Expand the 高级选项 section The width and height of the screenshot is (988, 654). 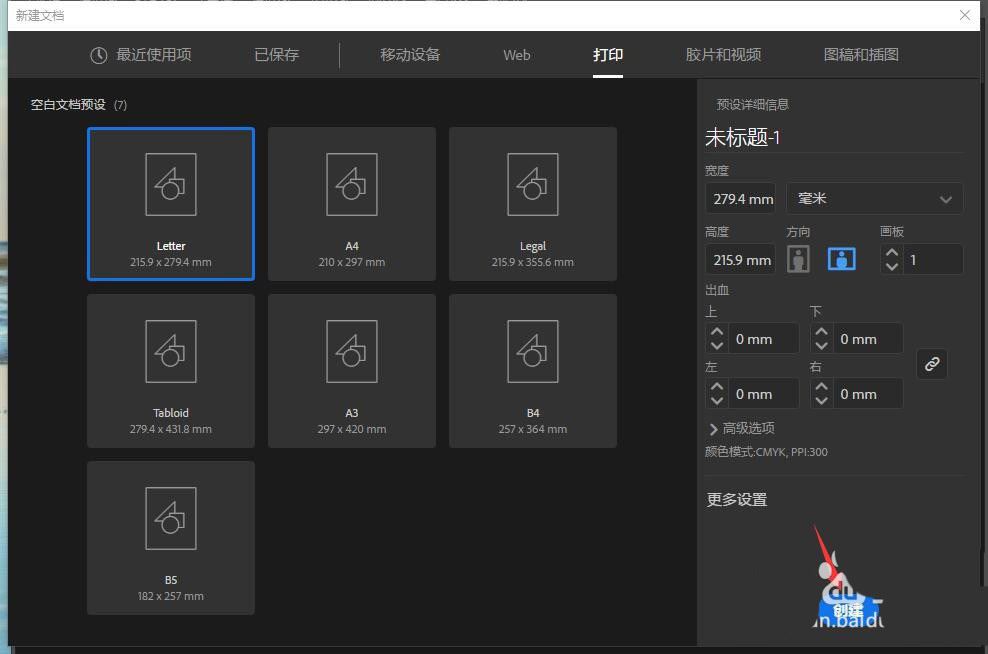pos(745,428)
